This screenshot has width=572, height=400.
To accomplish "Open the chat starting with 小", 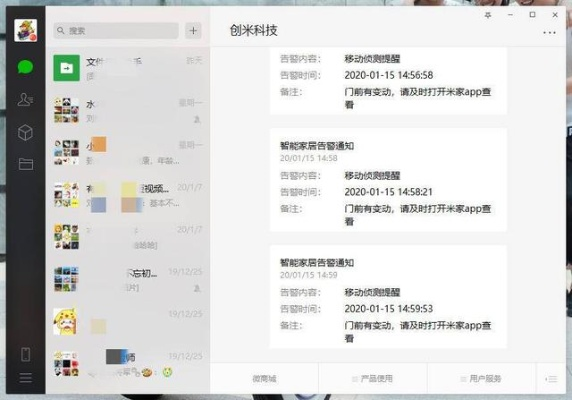I will tap(128, 152).
